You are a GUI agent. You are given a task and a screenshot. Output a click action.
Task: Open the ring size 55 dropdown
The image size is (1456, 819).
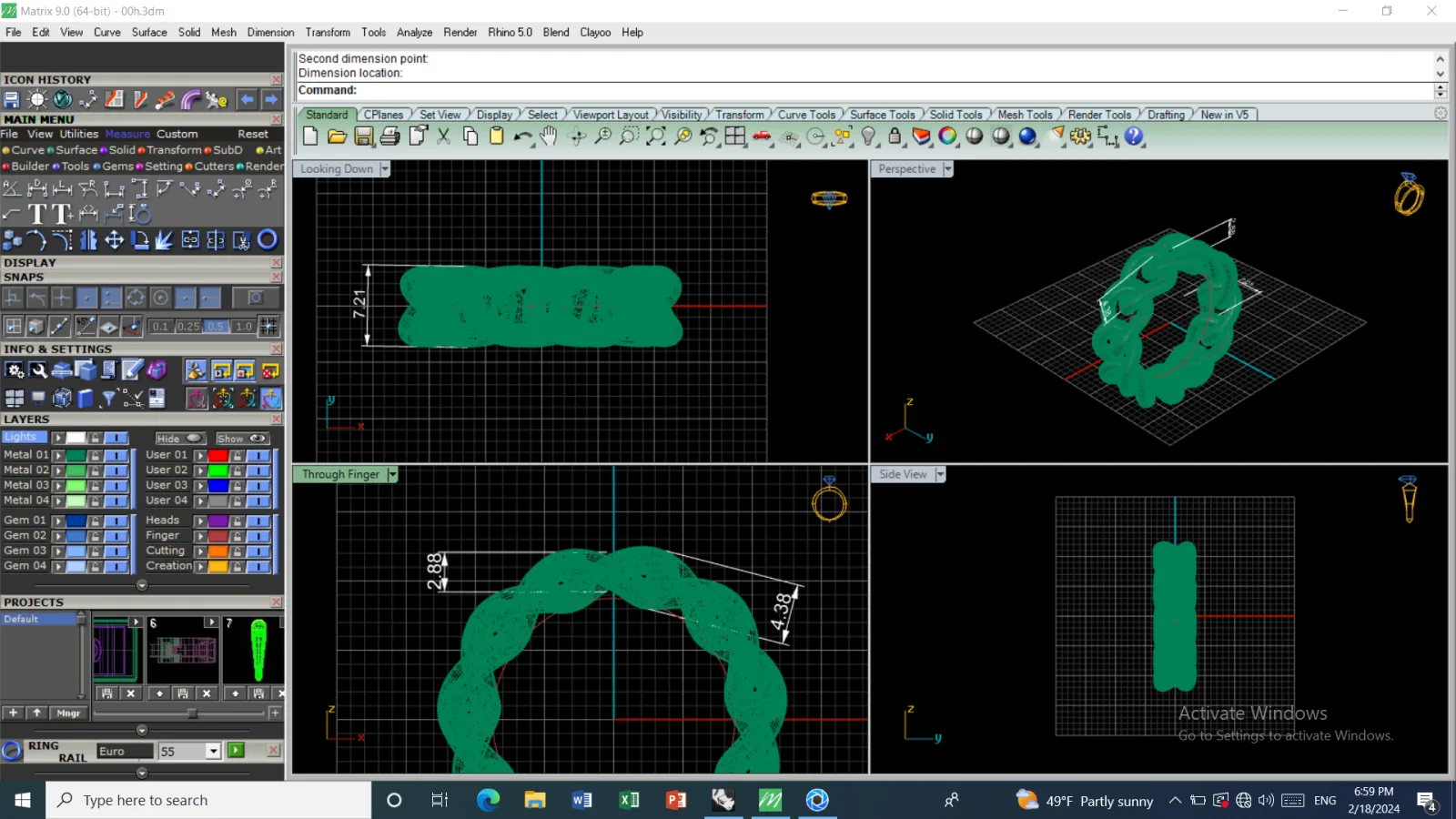213,751
